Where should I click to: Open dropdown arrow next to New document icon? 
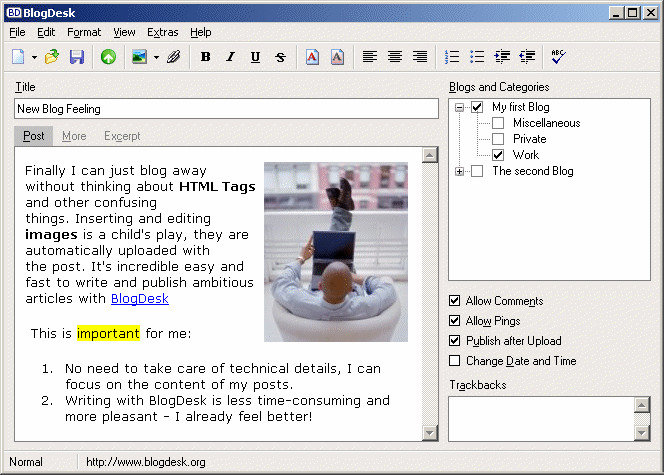[34, 57]
